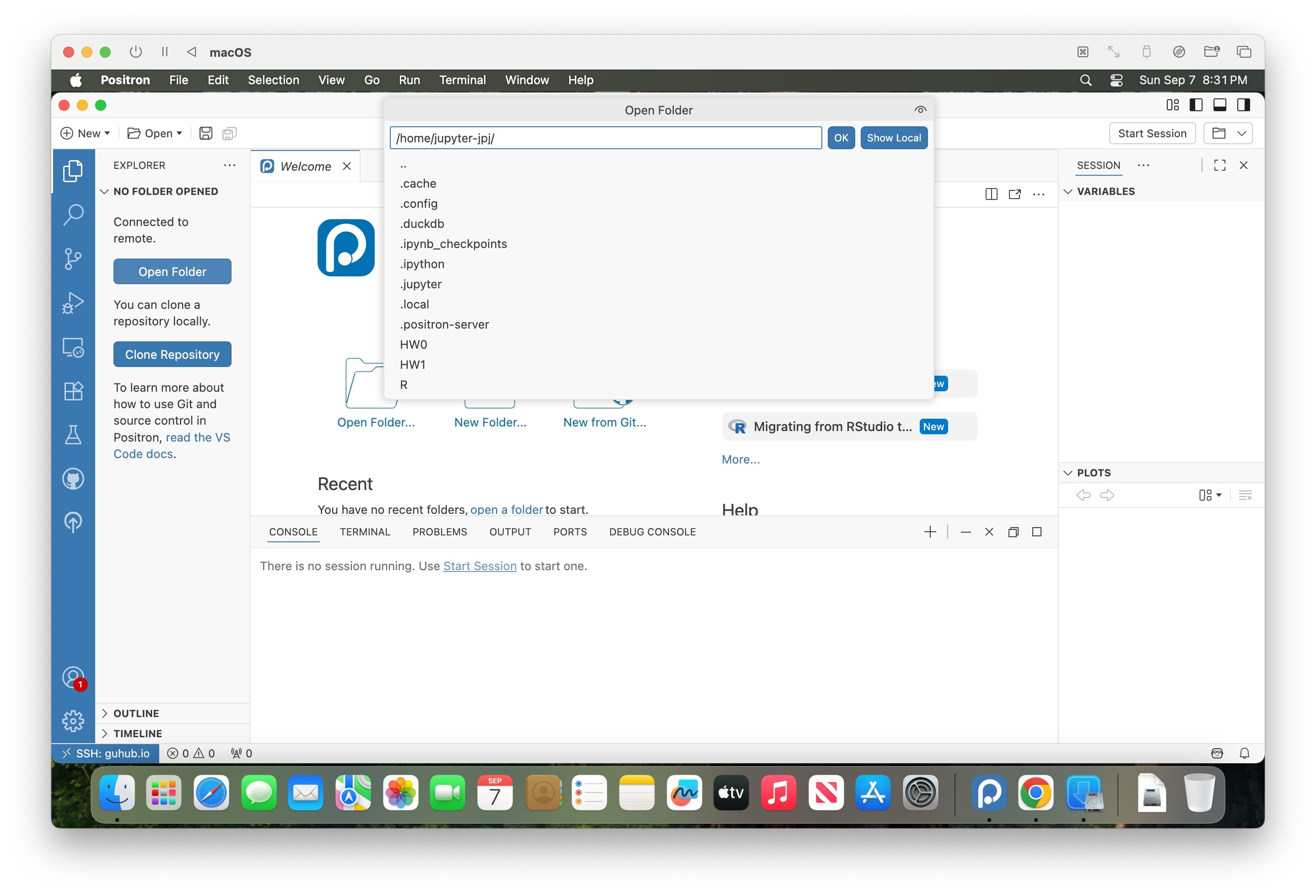Viewport: 1316px width, 896px height.
Task: Click the folder path input field
Action: 605,138
